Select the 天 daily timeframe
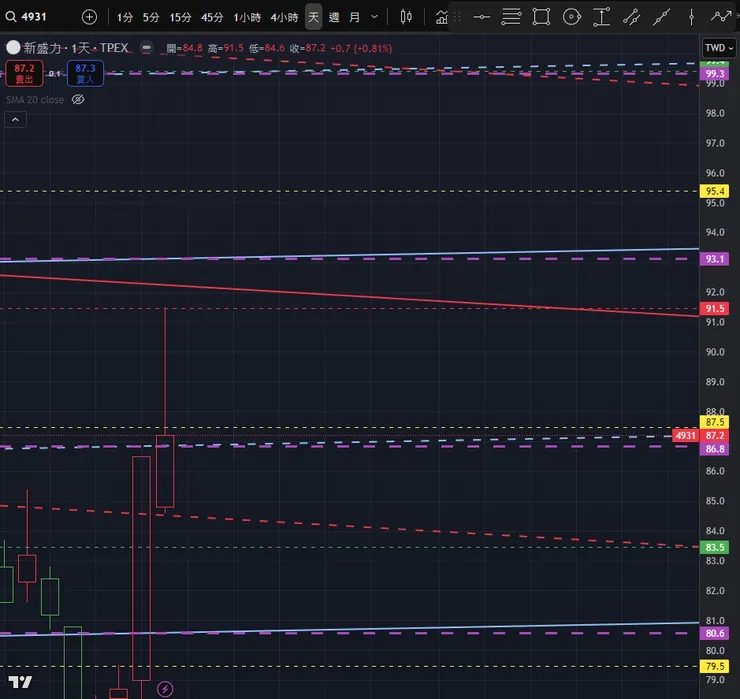 [x=313, y=17]
